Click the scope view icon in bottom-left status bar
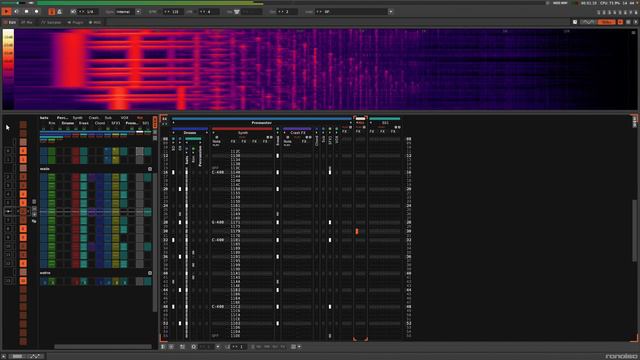This screenshot has width=640, height=360. click(x=35, y=356)
